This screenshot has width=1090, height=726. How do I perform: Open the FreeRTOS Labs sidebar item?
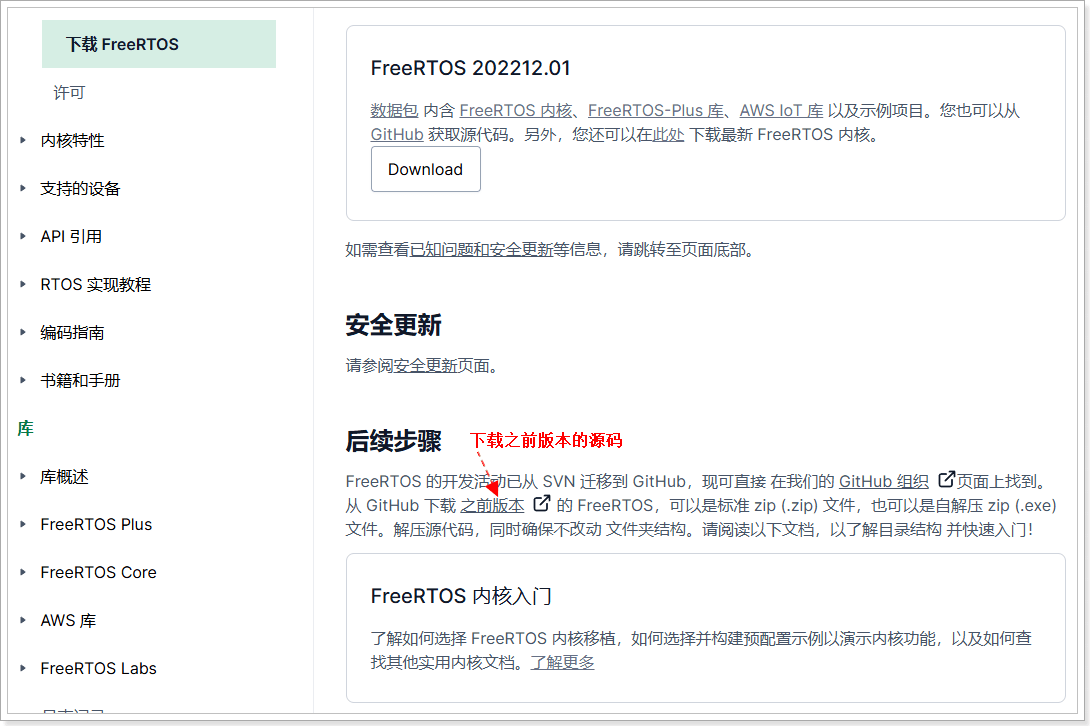coord(98,668)
